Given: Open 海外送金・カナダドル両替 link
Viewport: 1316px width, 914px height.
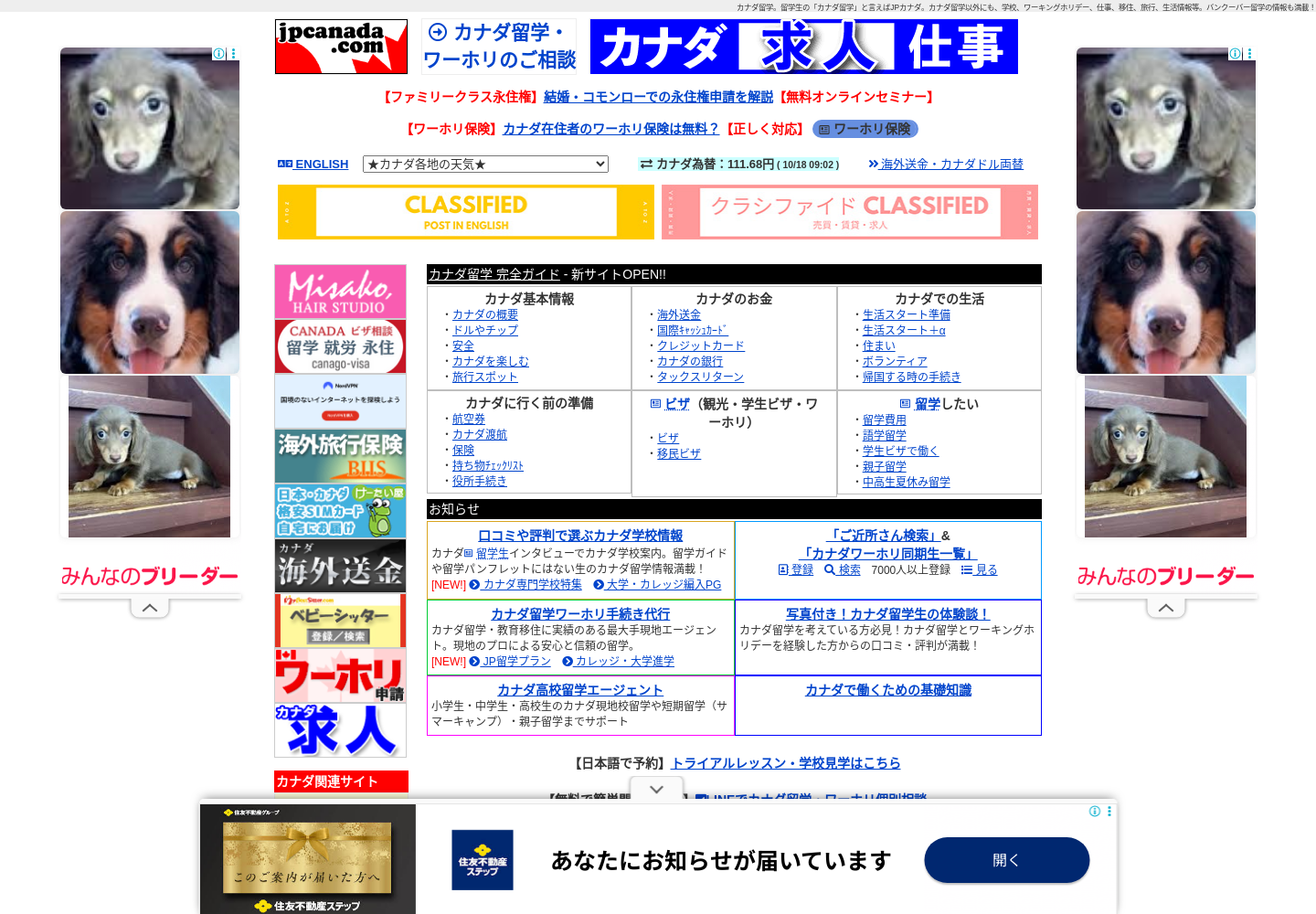Looking at the screenshot, I should tap(946, 165).
